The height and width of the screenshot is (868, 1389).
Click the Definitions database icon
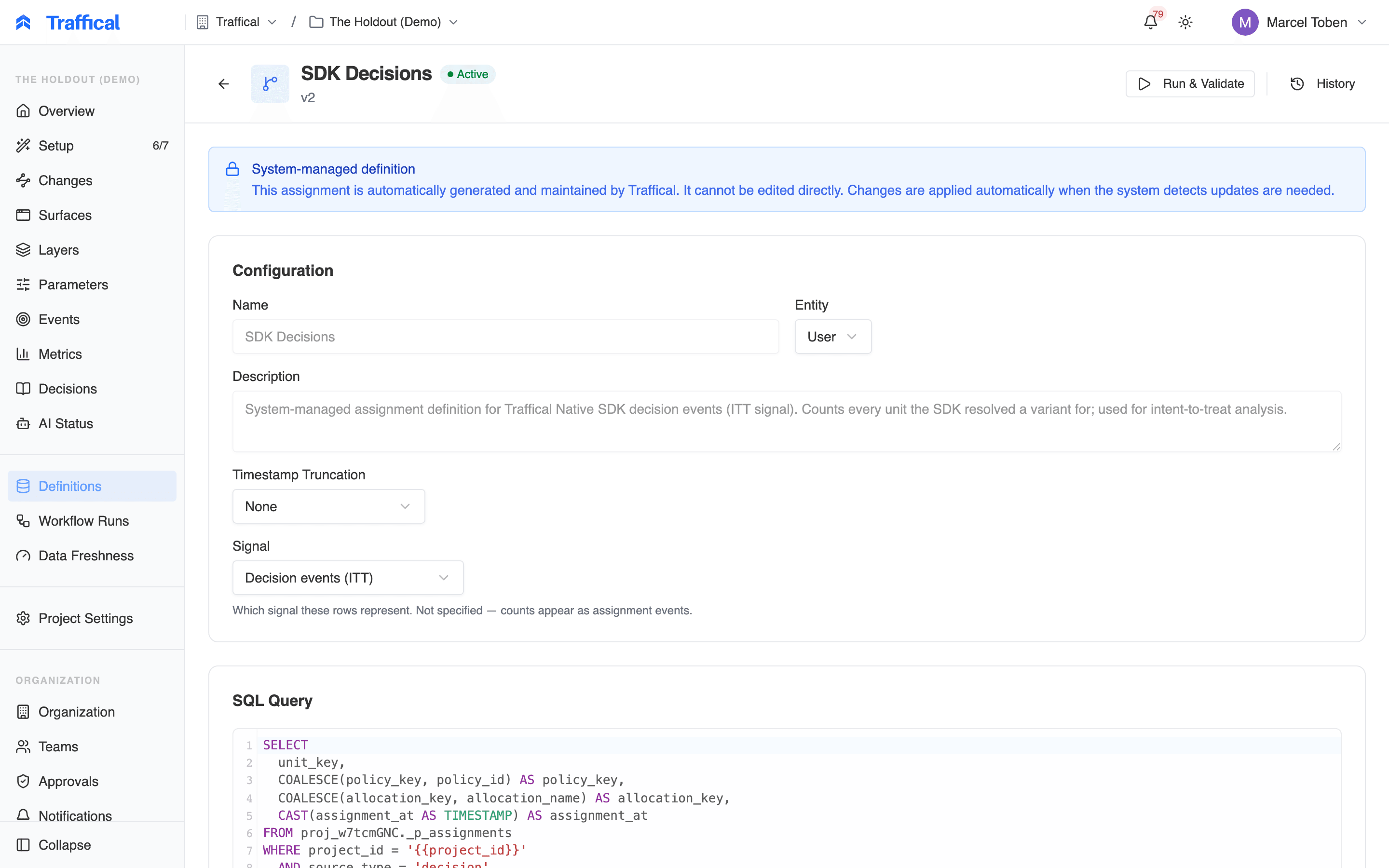click(23, 486)
